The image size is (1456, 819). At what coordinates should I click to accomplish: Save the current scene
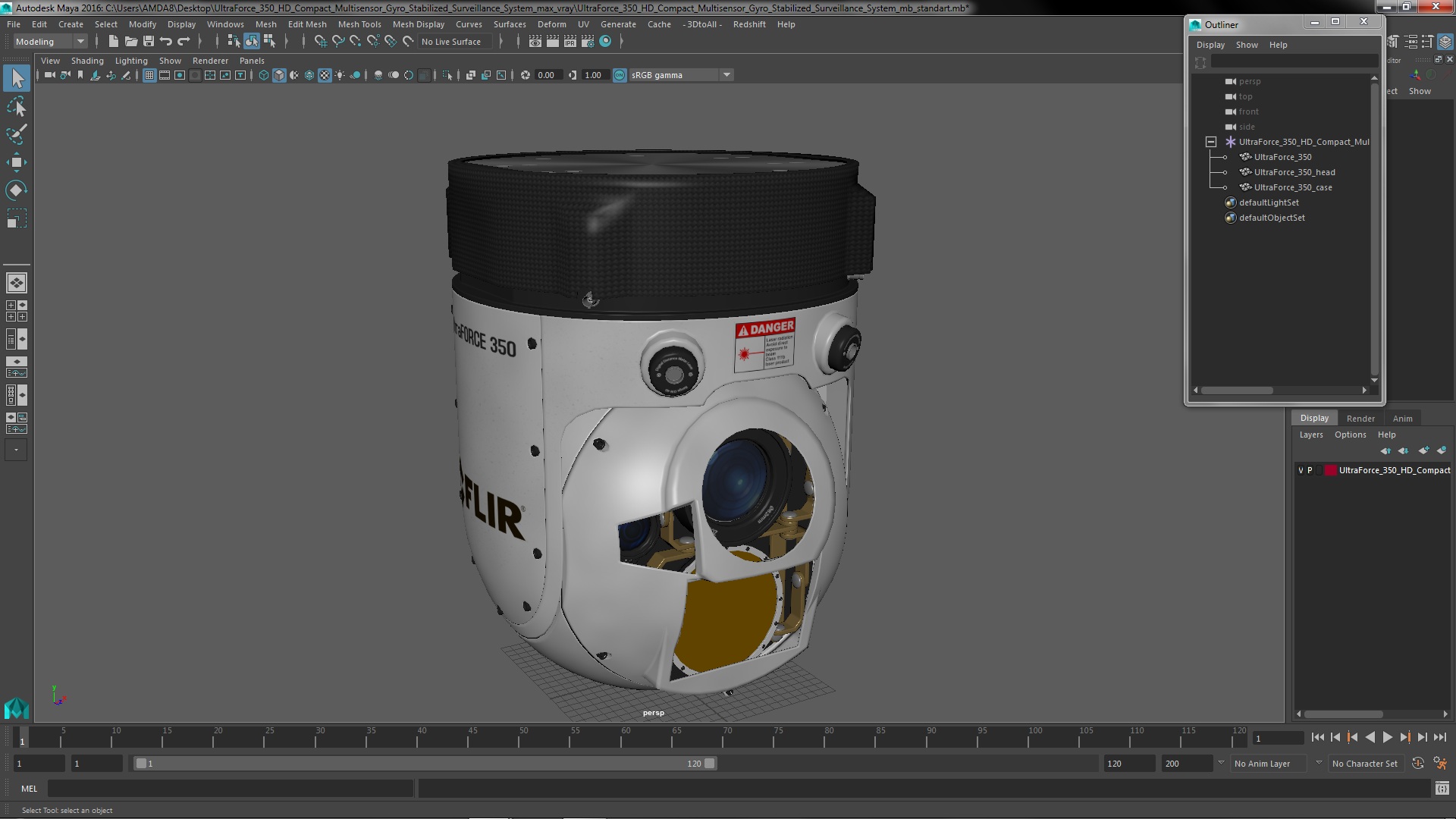pos(149,42)
